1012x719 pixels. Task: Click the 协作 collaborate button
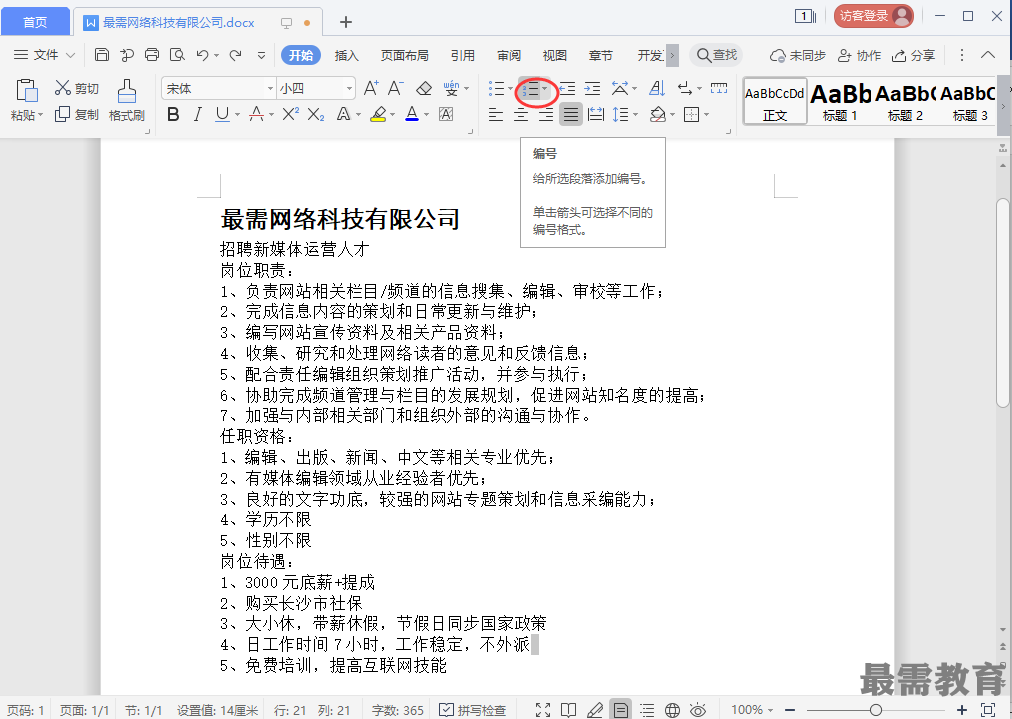[859, 56]
